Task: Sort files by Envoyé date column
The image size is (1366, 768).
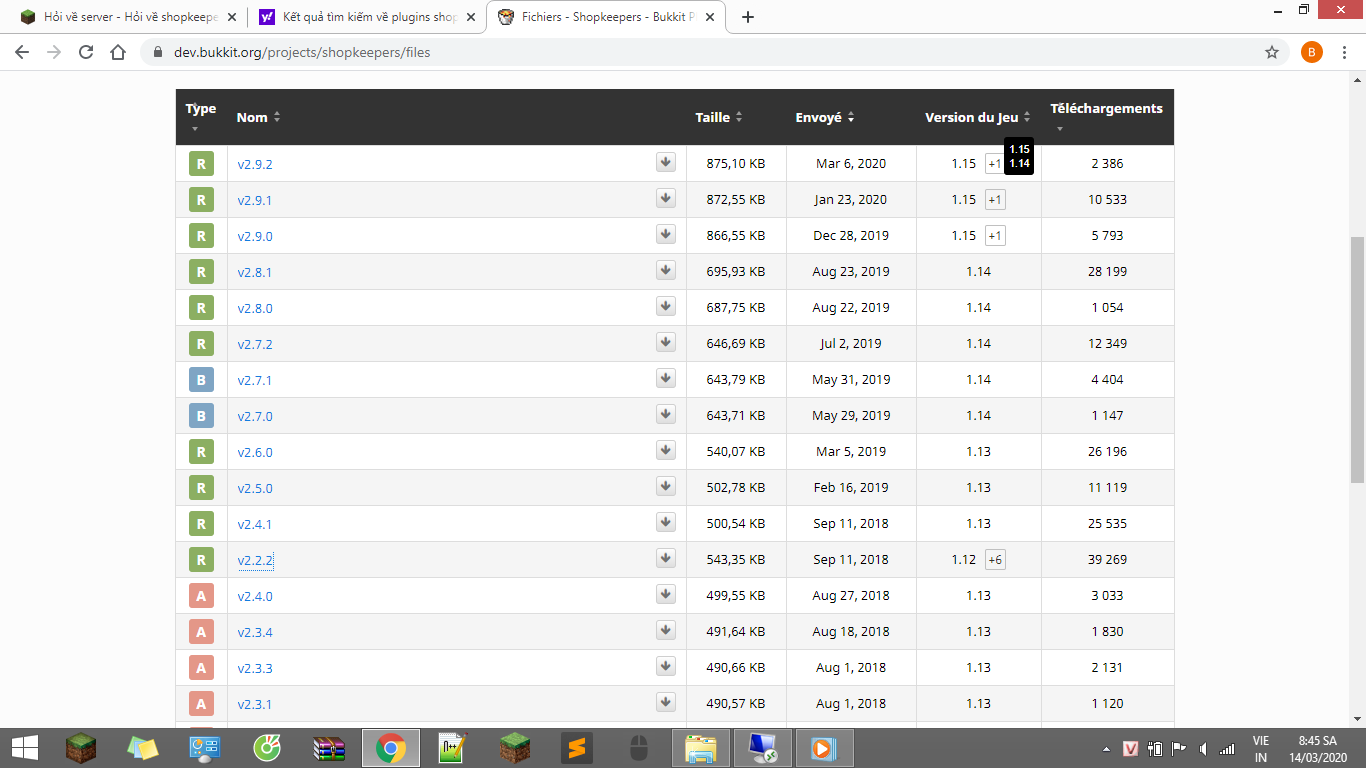Action: pyautogui.click(x=825, y=117)
